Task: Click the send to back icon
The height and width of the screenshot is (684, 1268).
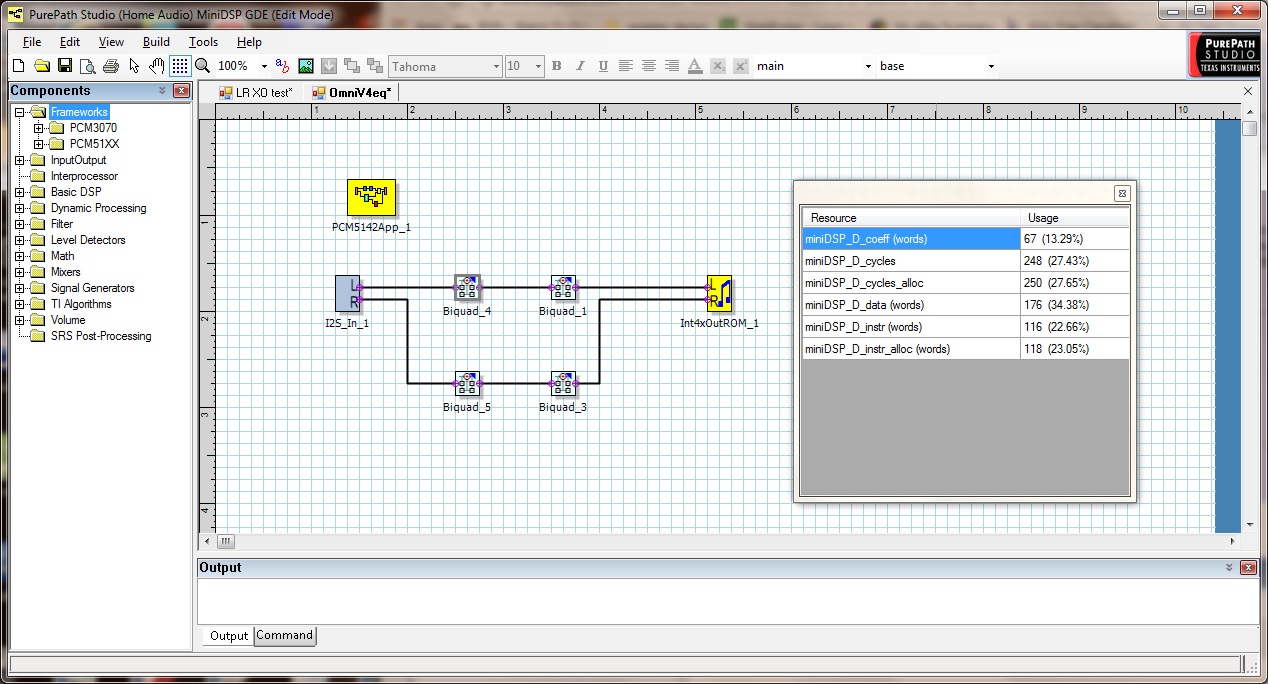Action: tap(375, 66)
